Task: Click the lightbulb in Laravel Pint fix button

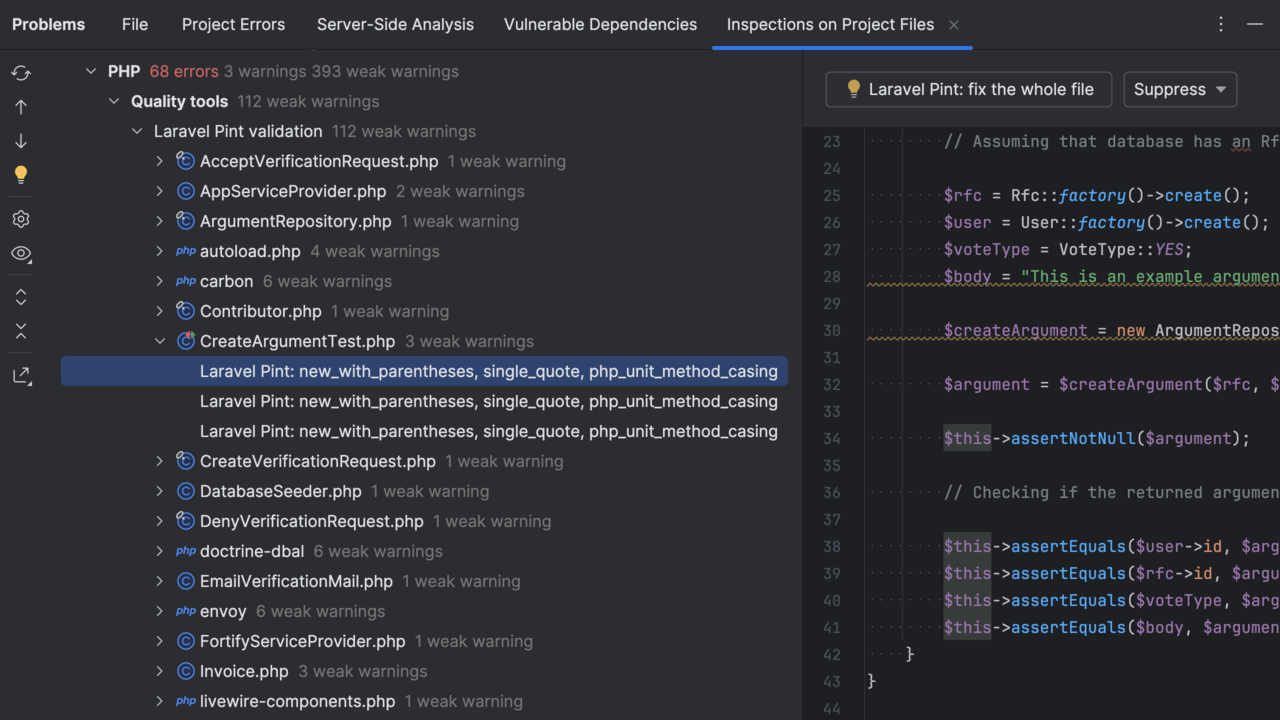Action: pos(853,89)
